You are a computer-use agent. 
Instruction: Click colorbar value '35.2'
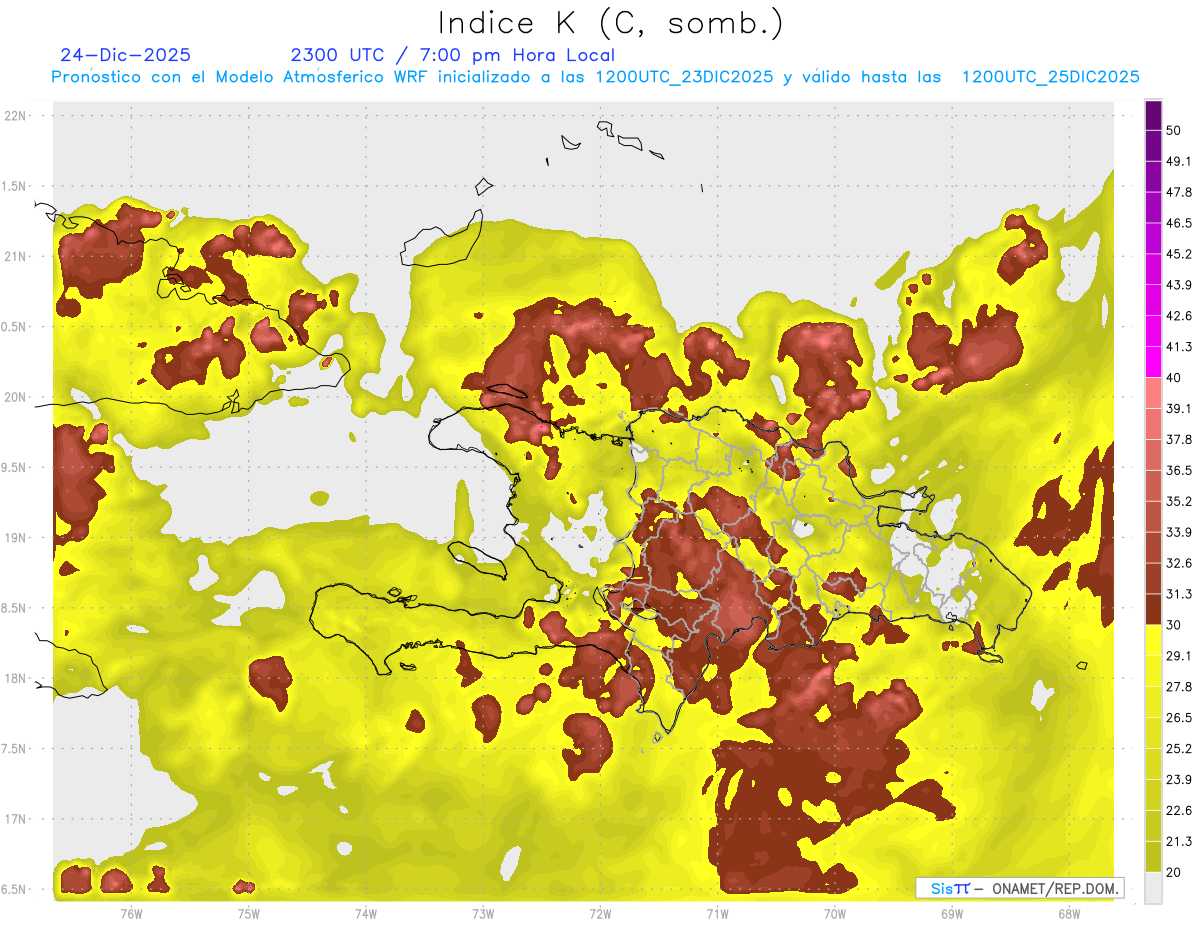[x=1178, y=501]
